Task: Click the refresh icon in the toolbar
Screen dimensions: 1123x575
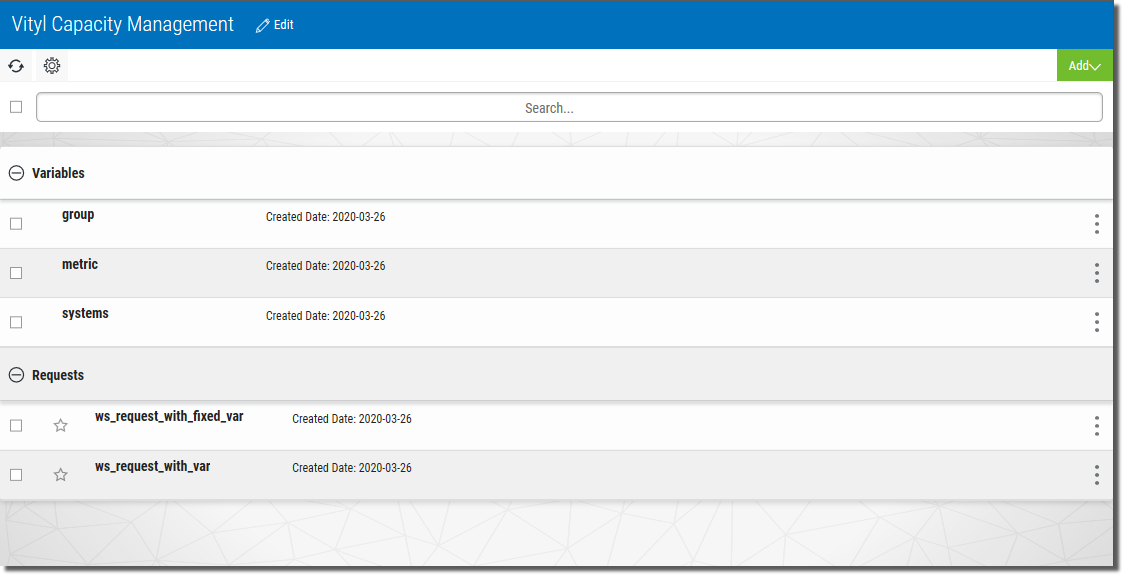Action: (16, 66)
